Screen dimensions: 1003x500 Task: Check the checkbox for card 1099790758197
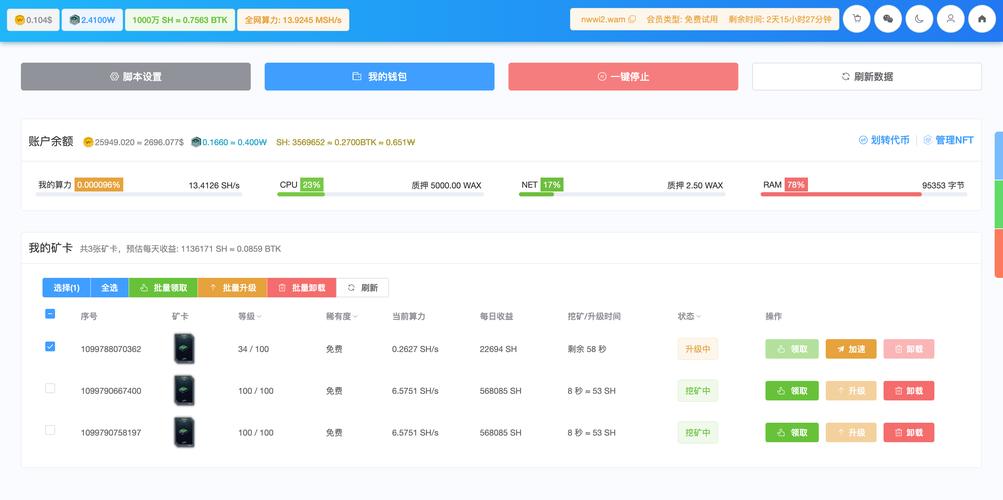[50, 430]
